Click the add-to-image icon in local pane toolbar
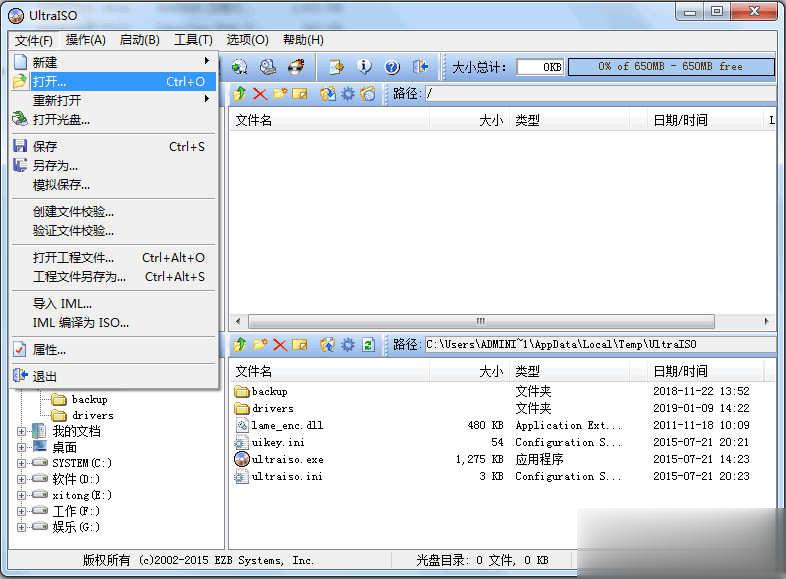Image resolution: width=786 pixels, height=579 pixels. tap(328, 344)
